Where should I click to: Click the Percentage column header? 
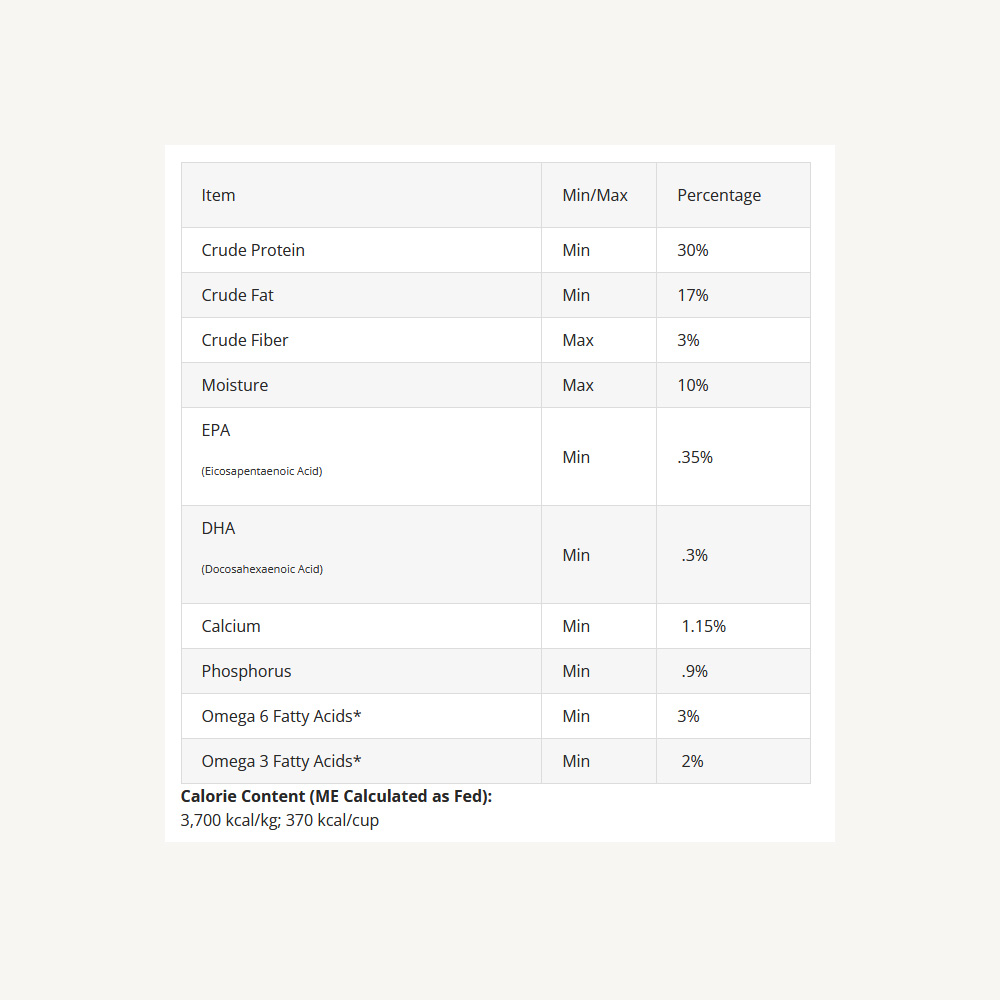(719, 195)
